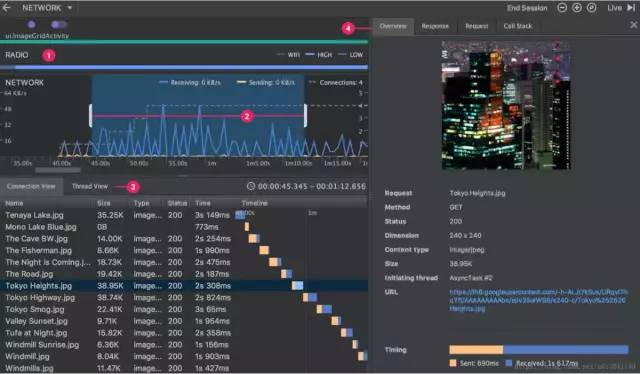
Task: Open the Tokyo Heights image URL link
Action: (538, 300)
